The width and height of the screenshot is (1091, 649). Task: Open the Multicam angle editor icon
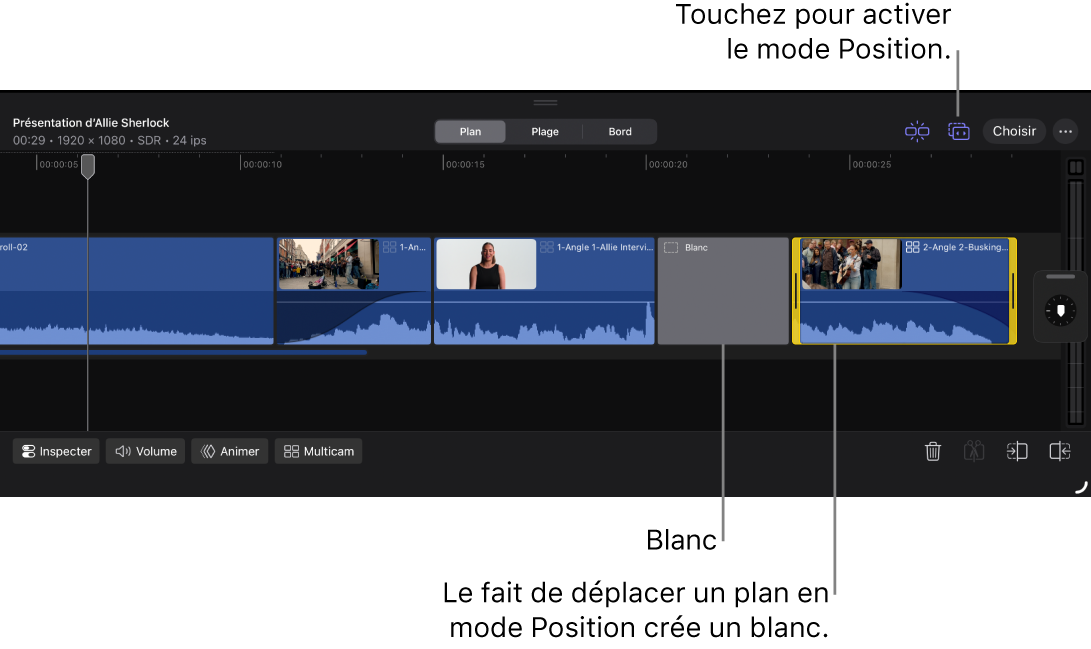(x=318, y=451)
